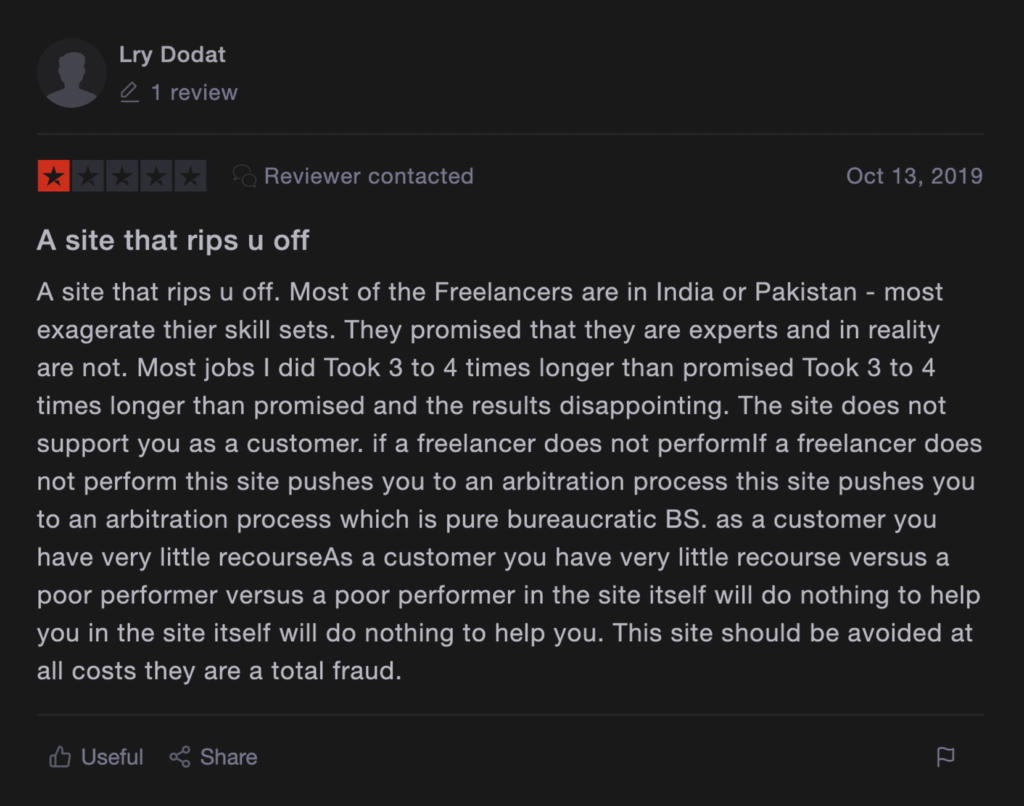Image resolution: width=1024 pixels, height=806 pixels.
Task: Click the pencil icon beside 1 review
Action: (x=129, y=93)
